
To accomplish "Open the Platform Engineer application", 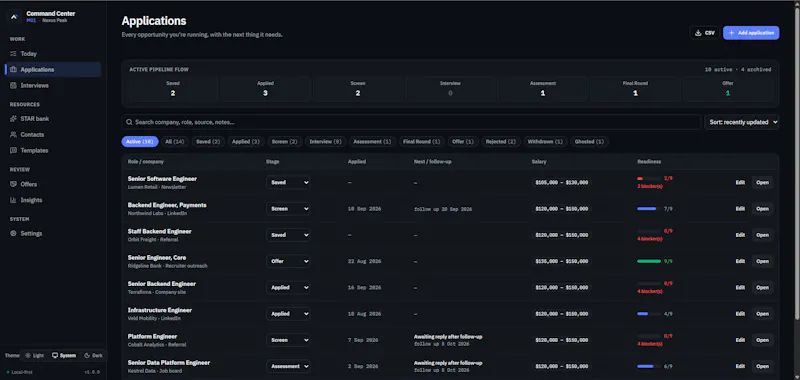I will click(762, 340).
